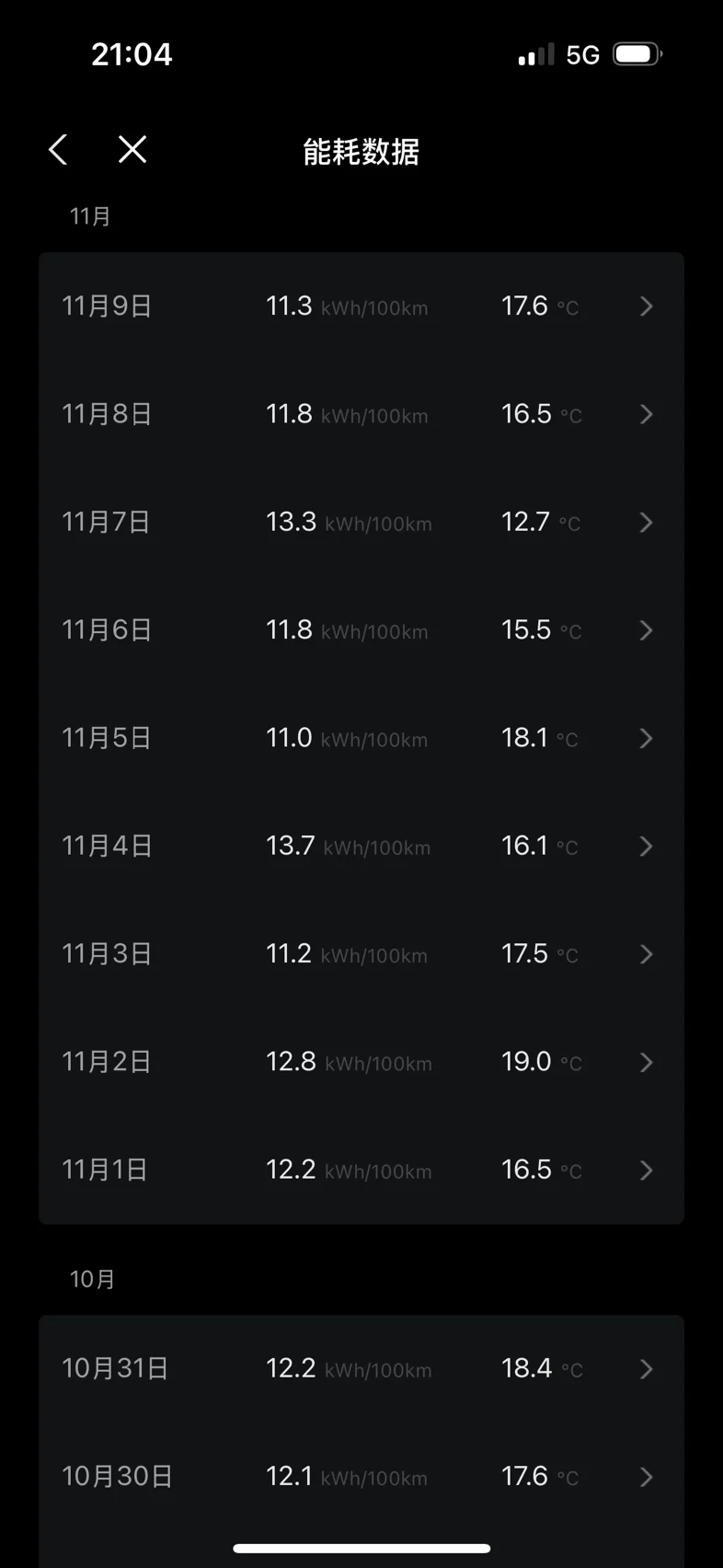Screen dimensions: 723x1568
Task: Close the energy consumption page with X
Action: click(132, 149)
